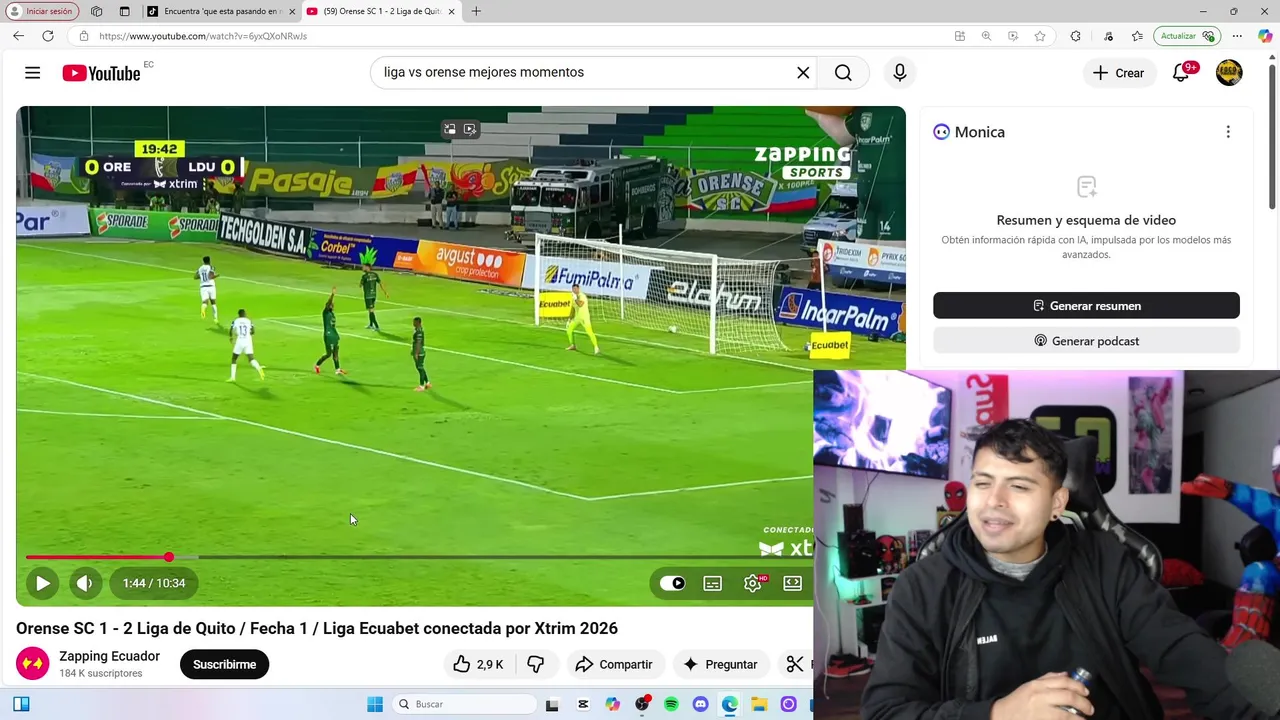Open the account avatar menu

[x=1229, y=72]
